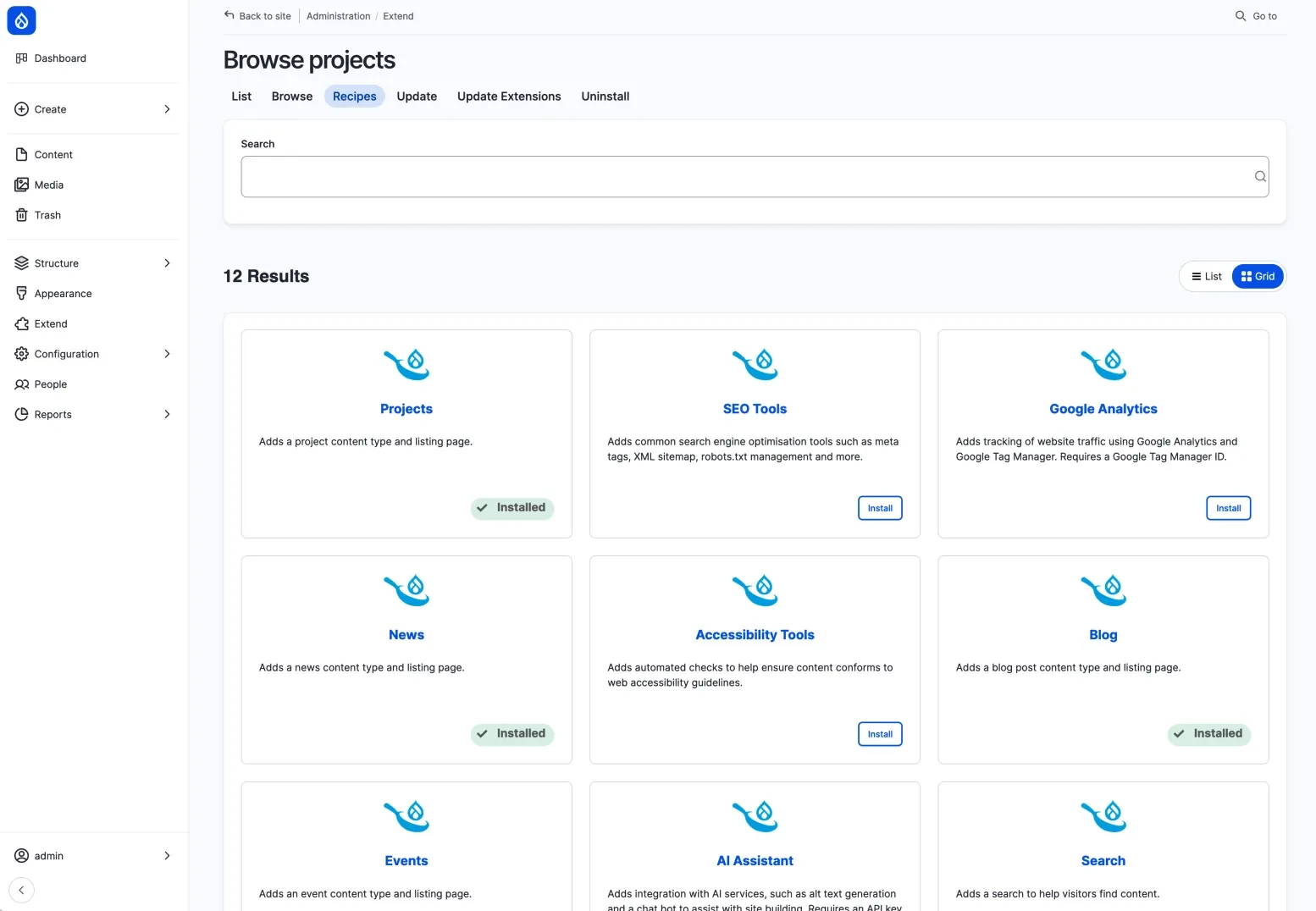Click into the Search input field

pos(755,176)
